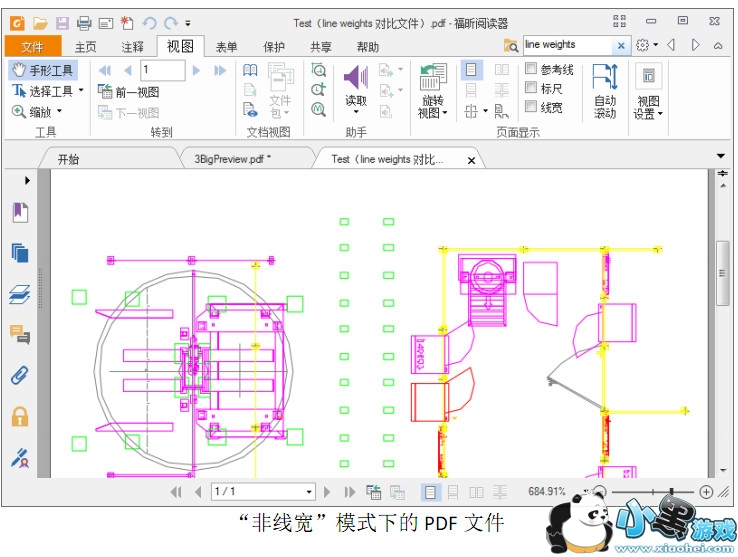The height and width of the screenshot is (557, 738).
Task: Click next page arrow in status bar
Action: coord(327,492)
